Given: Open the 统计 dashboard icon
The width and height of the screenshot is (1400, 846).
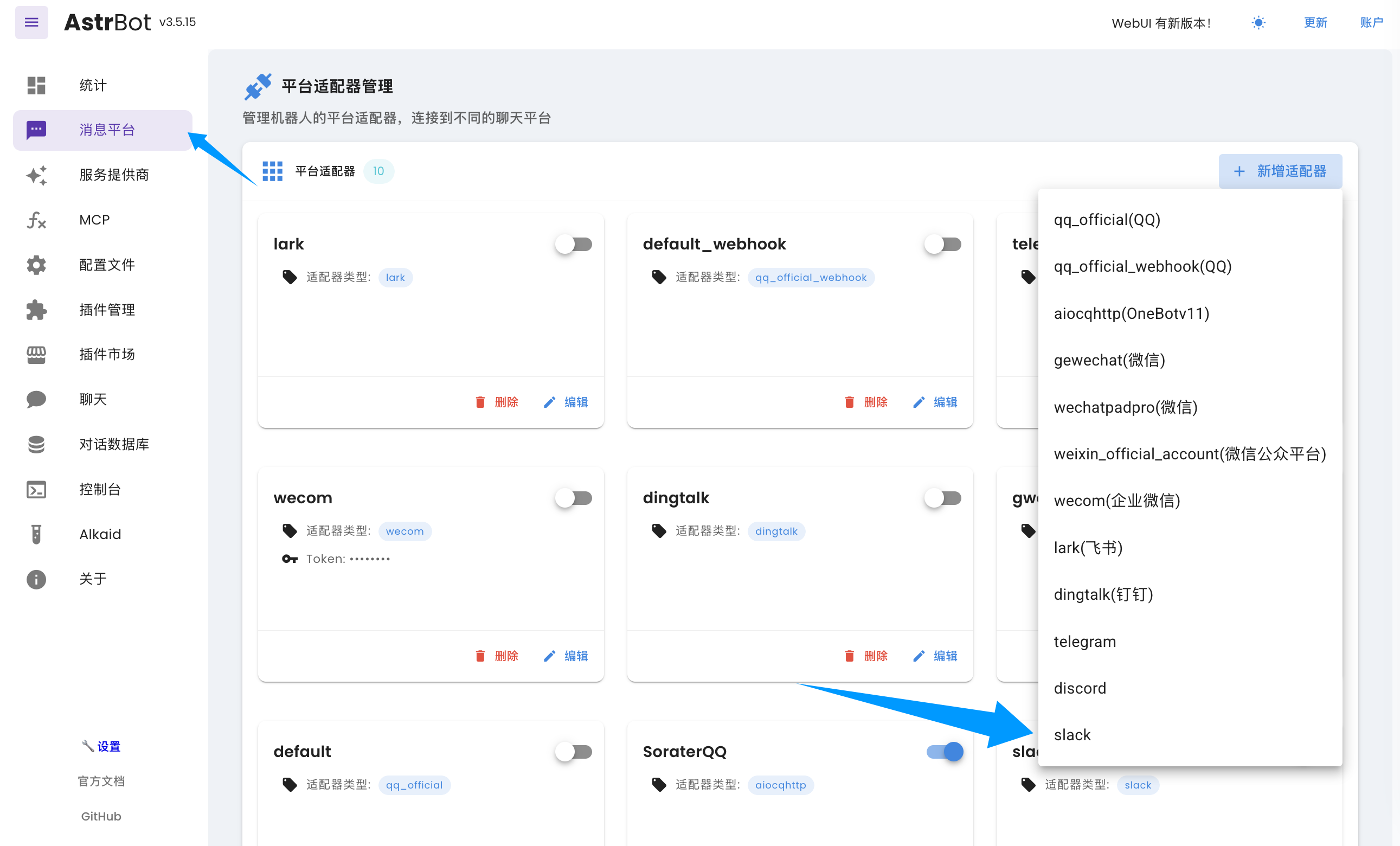Looking at the screenshot, I should [36, 85].
